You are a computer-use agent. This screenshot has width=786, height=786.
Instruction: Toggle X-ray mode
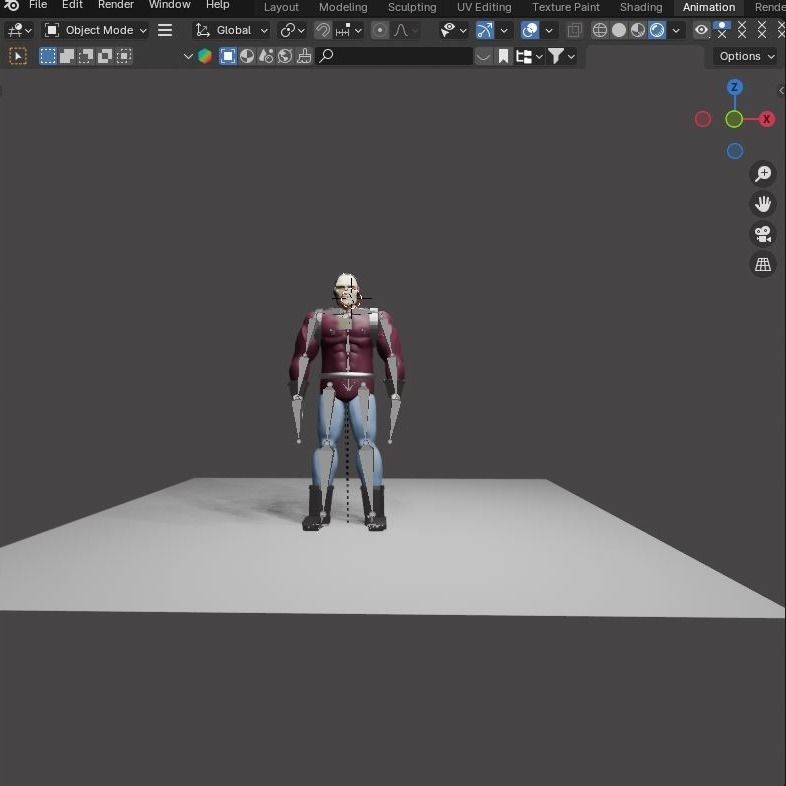pyautogui.click(x=575, y=31)
